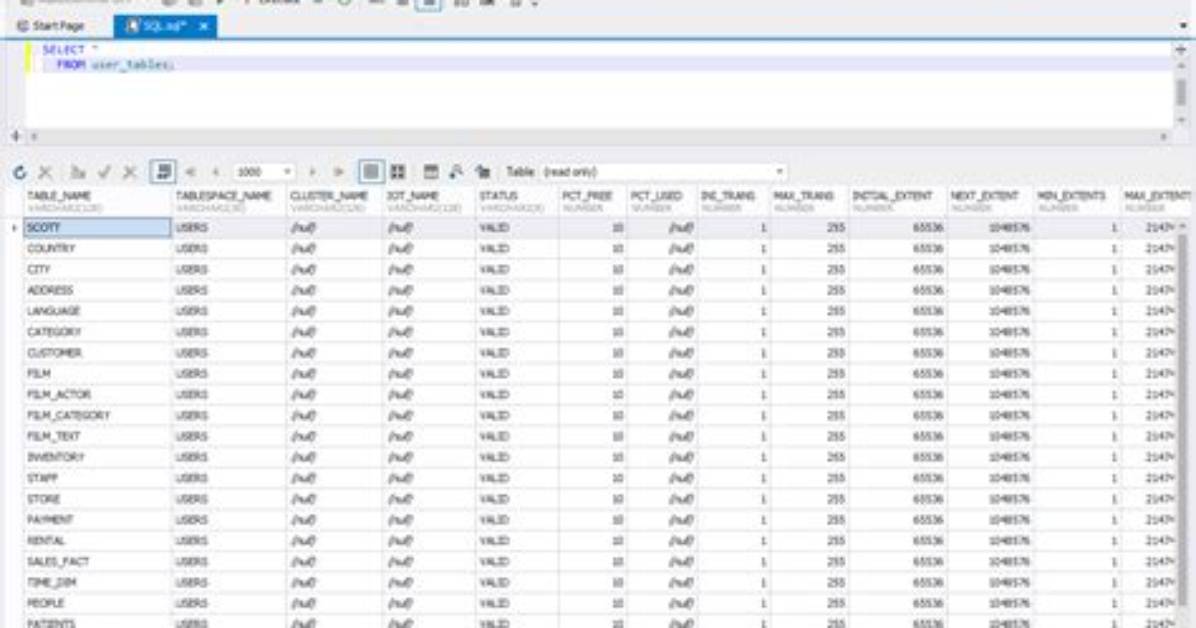Sort by PCT_FREE column header
Image resolution: width=1196 pixels, height=628 pixels.
click(x=593, y=201)
